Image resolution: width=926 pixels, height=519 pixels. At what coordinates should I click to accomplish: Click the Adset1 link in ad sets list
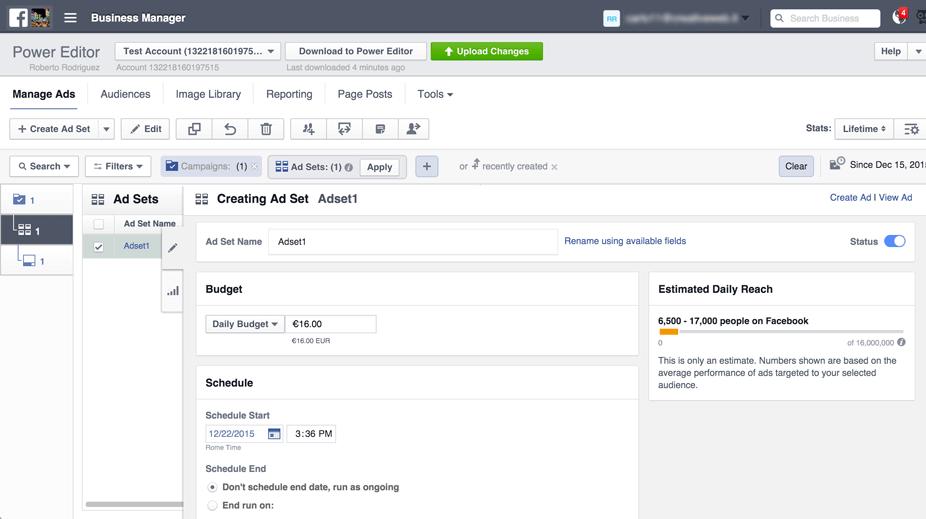tap(136, 246)
